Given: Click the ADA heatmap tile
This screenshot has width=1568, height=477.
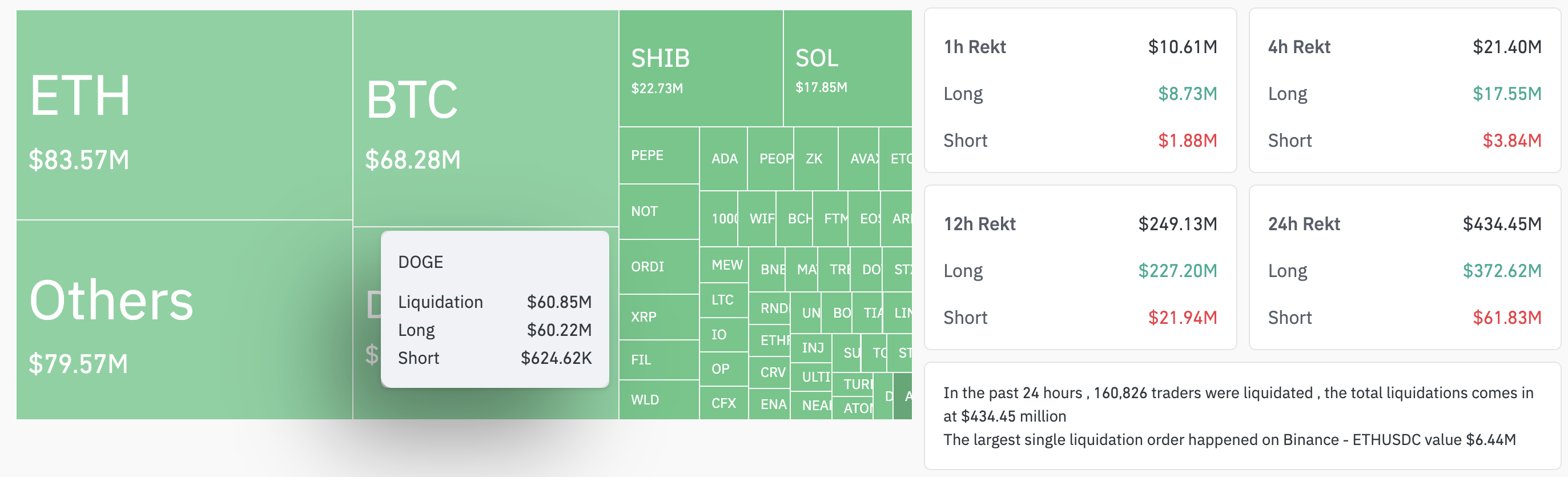Looking at the screenshot, I should [723, 159].
